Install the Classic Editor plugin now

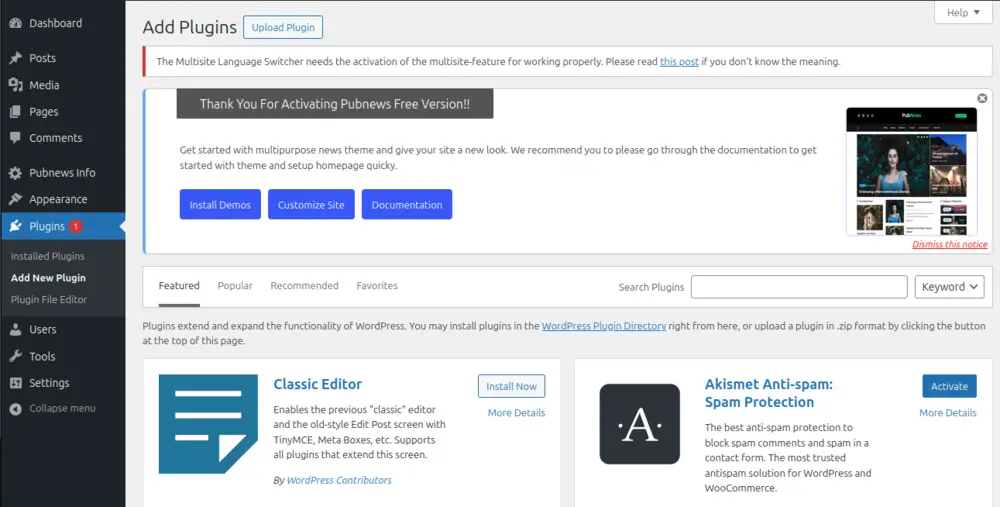point(511,386)
